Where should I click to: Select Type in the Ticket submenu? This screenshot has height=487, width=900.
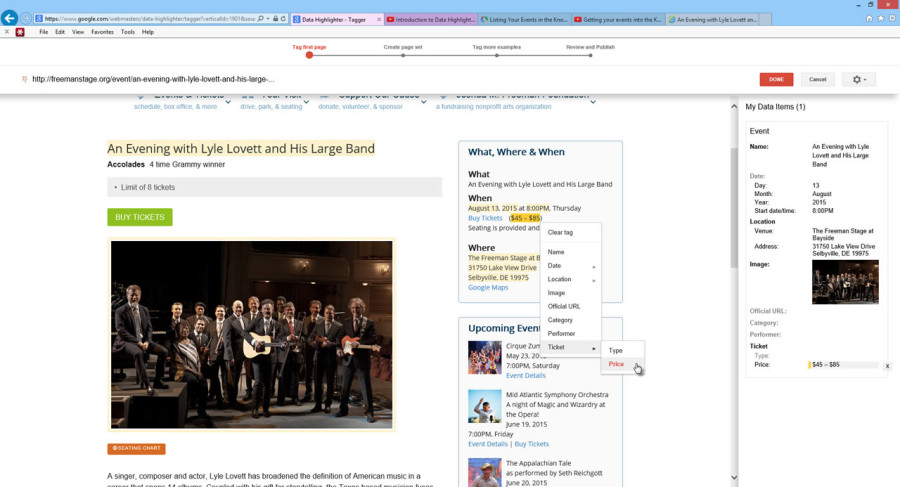click(x=622, y=350)
